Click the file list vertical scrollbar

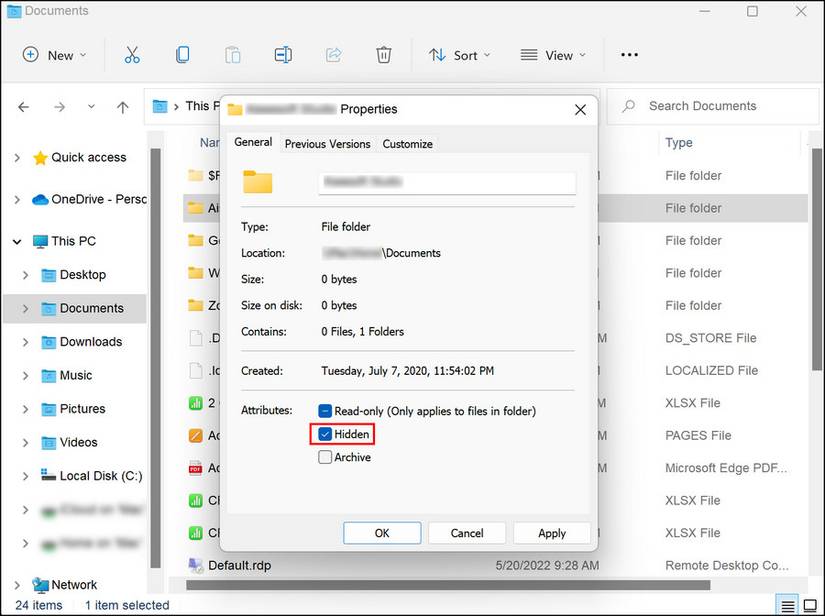click(816, 258)
